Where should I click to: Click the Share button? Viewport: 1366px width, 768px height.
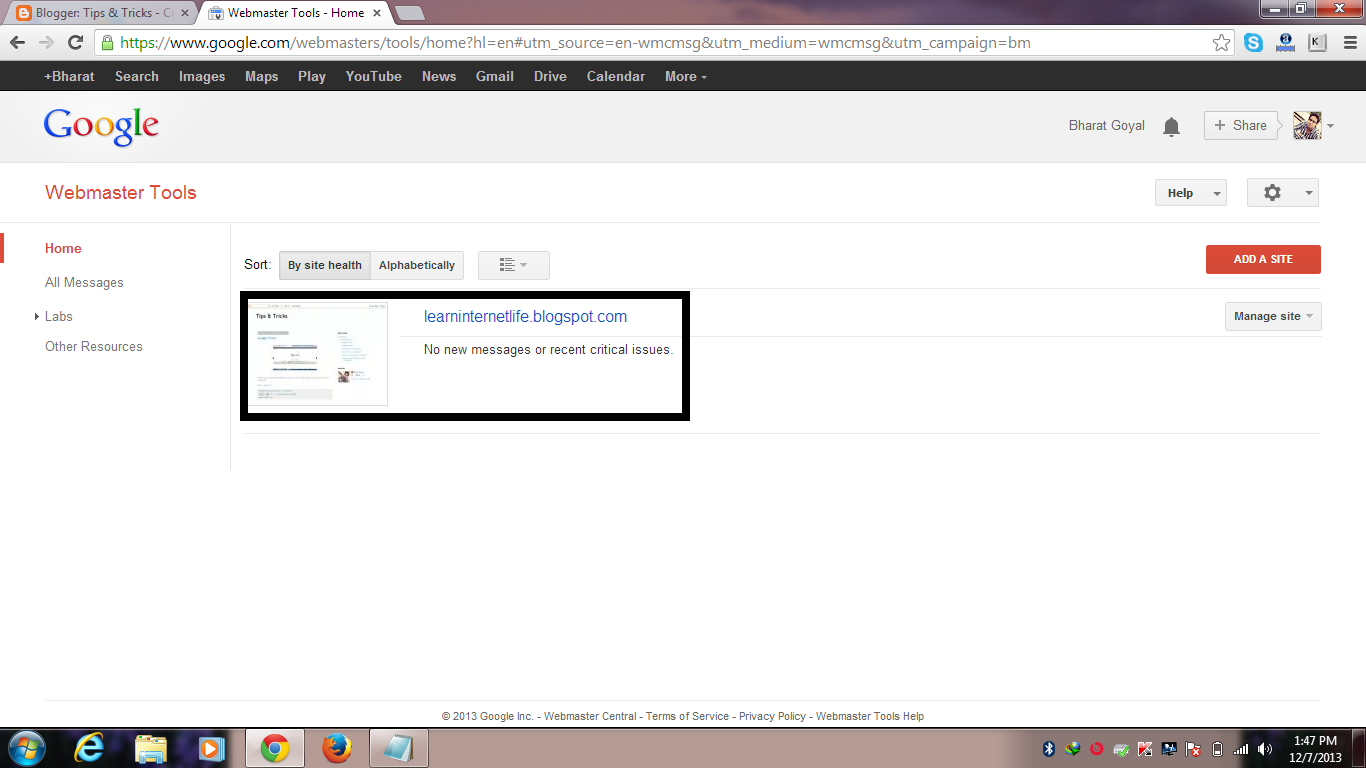[1241, 125]
